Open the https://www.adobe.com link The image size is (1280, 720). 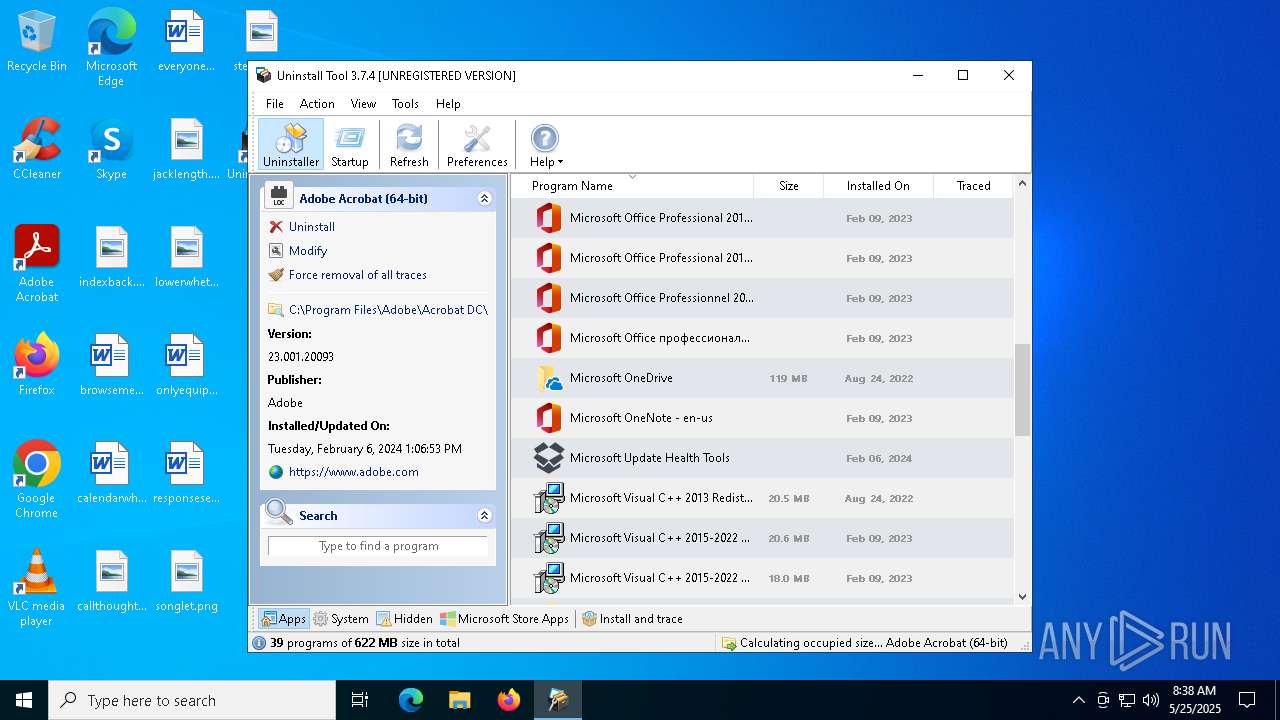pyautogui.click(x=353, y=472)
